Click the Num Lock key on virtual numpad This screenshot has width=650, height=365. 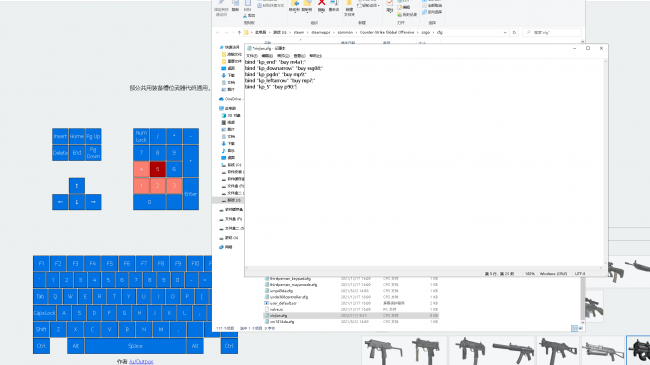[x=141, y=136]
